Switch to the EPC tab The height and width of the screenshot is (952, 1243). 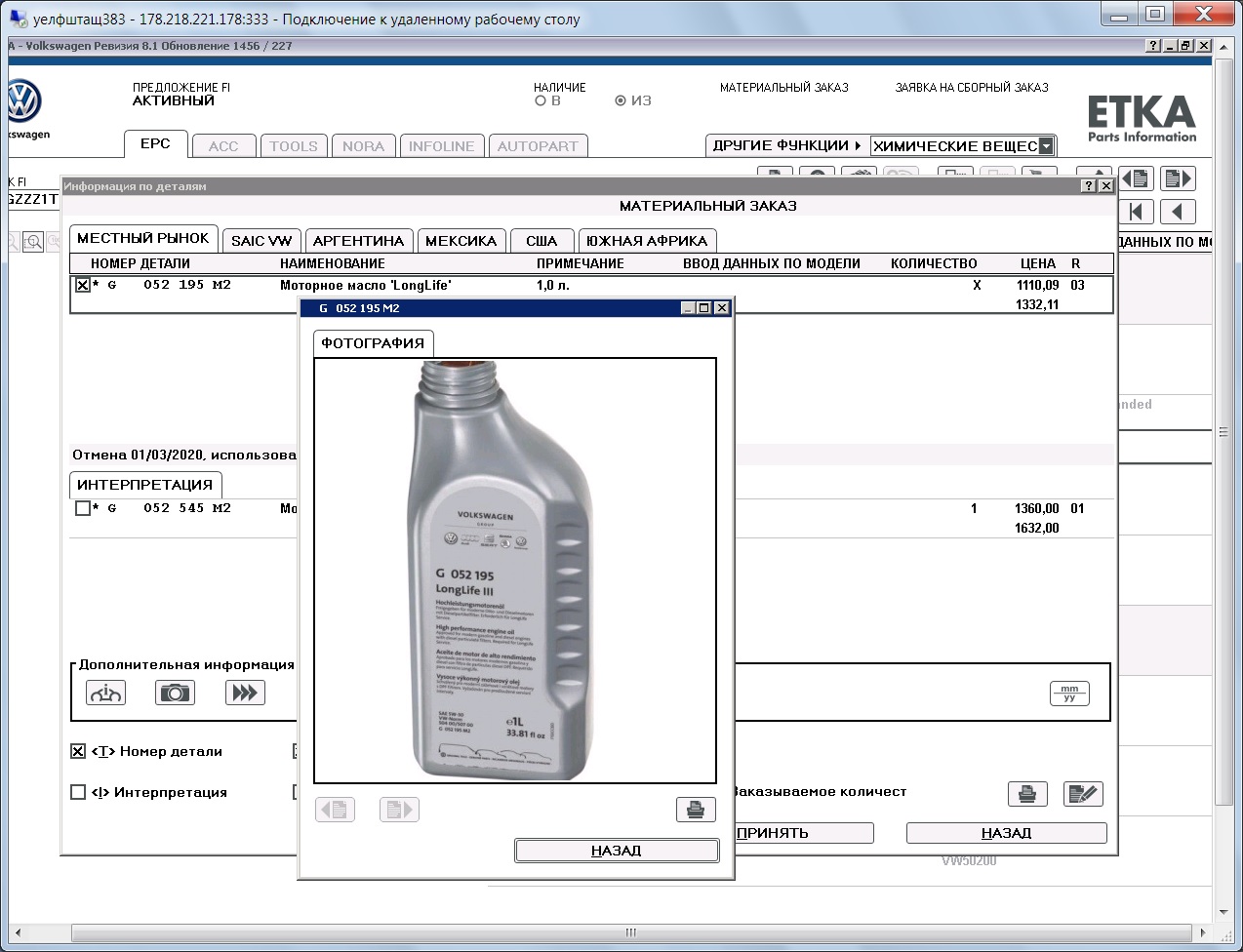[155, 143]
